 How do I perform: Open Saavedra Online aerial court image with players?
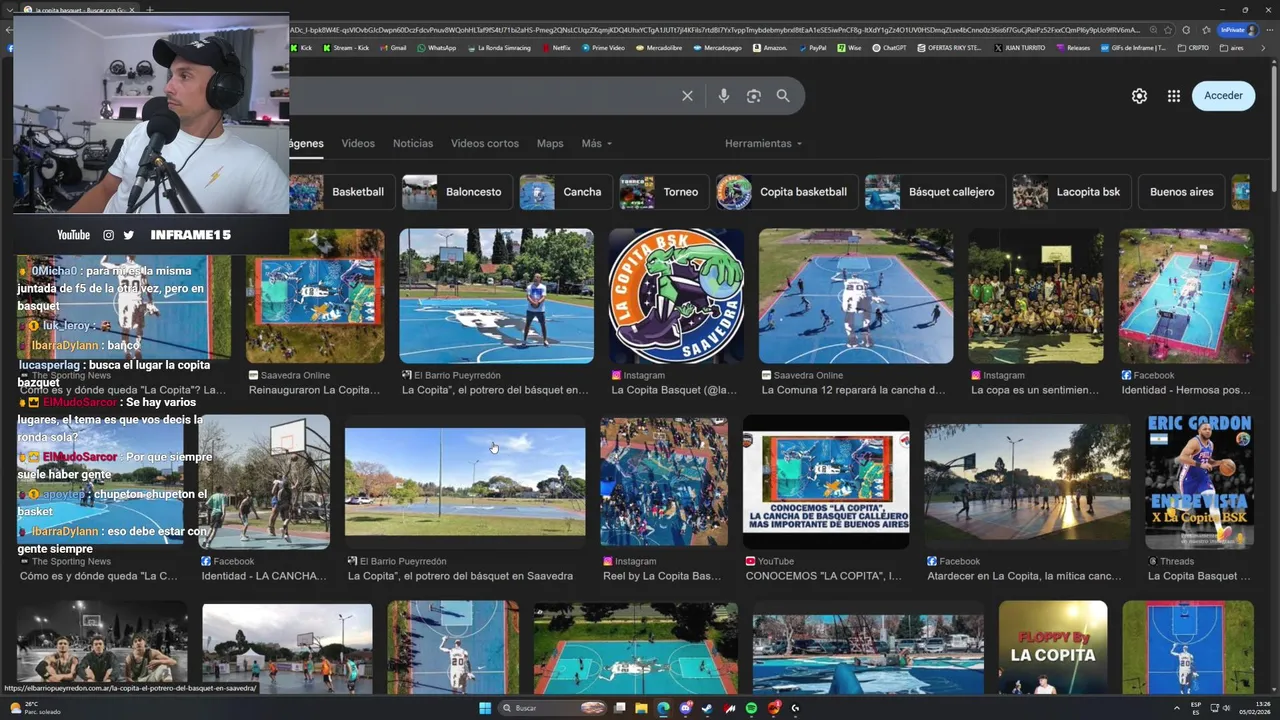coord(856,296)
